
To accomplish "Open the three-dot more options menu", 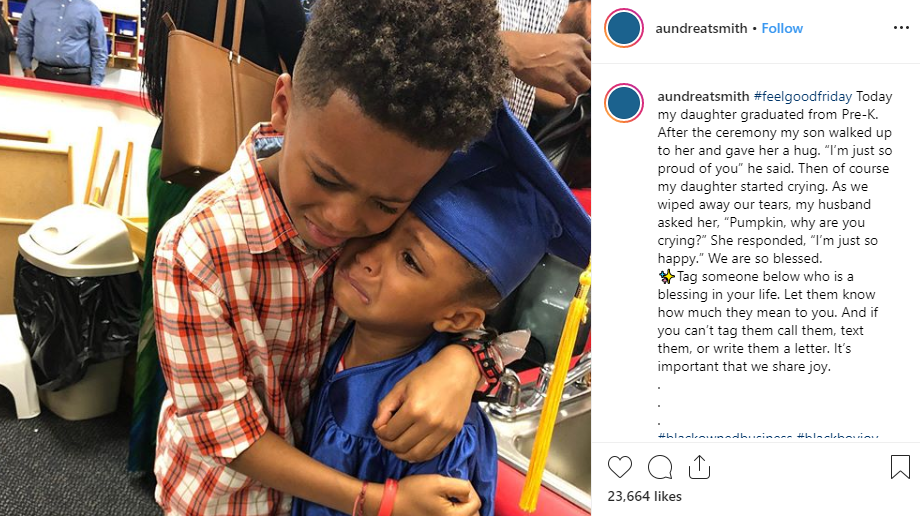I will point(901,28).
